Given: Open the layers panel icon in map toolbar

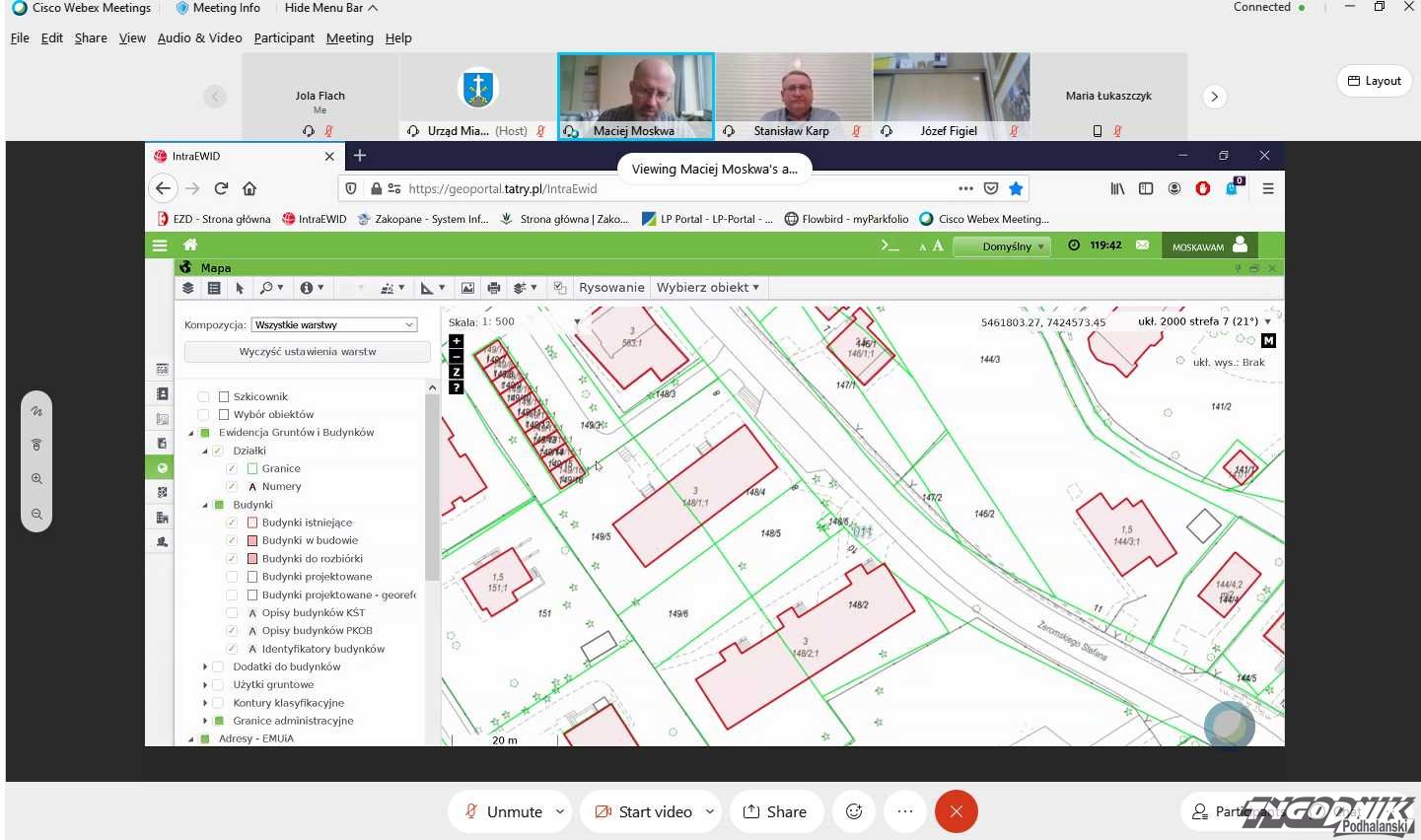Looking at the screenshot, I should tap(187, 288).
